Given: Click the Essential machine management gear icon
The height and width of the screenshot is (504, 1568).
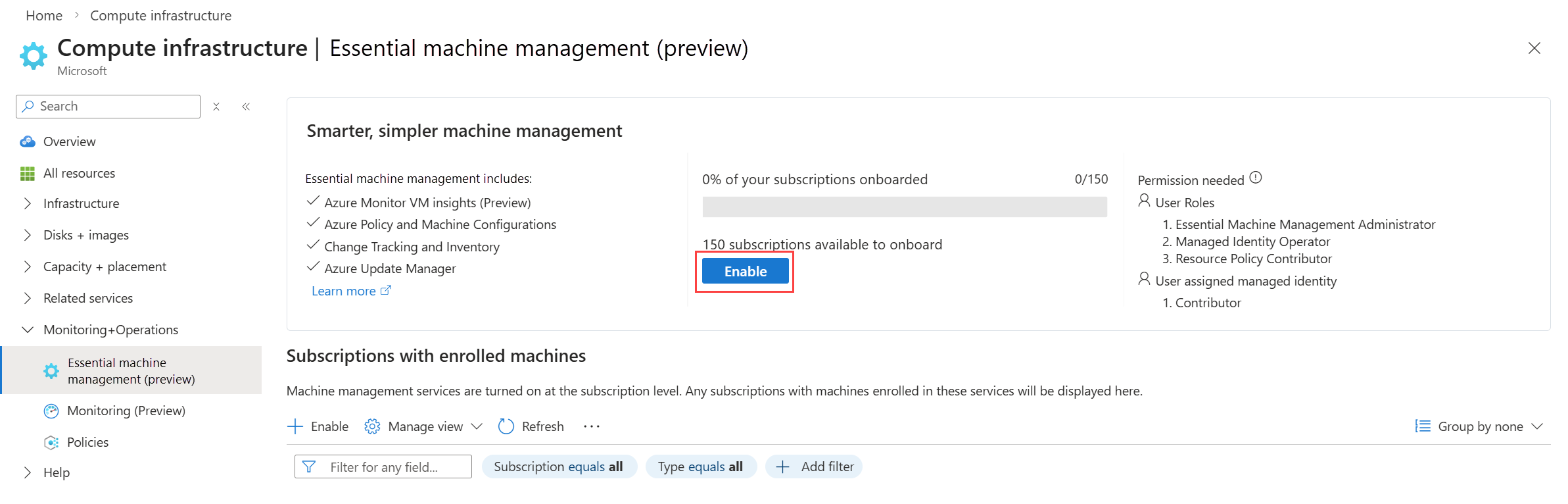Looking at the screenshot, I should pos(51,371).
